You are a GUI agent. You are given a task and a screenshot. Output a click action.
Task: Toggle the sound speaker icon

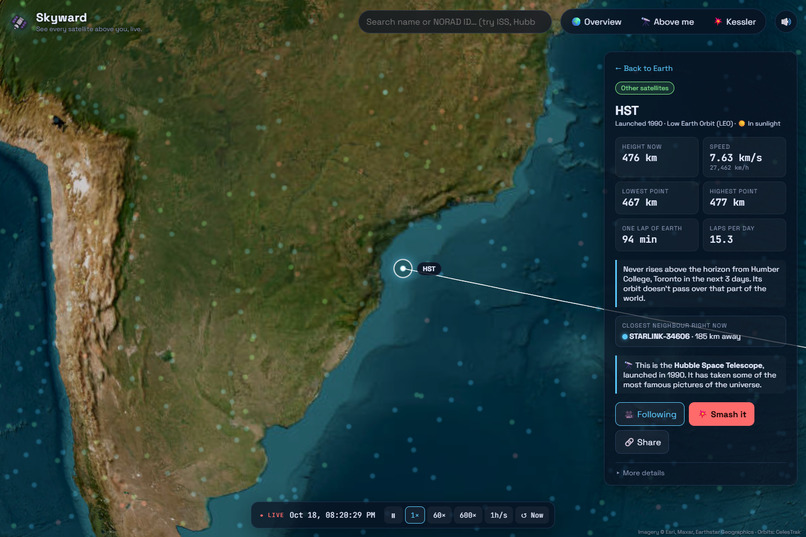coord(786,22)
